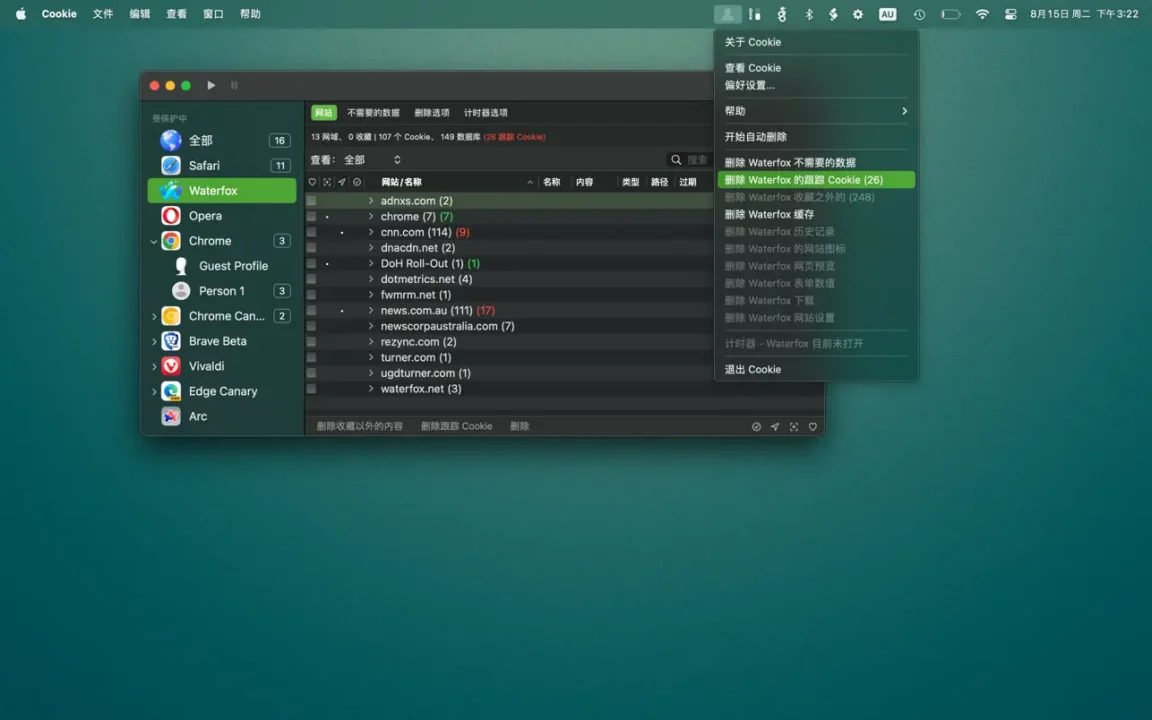Screen dimensions: 1152x720
Task: Collapse the Chrome profiles list in the sidebar
Action: [154, 241]
